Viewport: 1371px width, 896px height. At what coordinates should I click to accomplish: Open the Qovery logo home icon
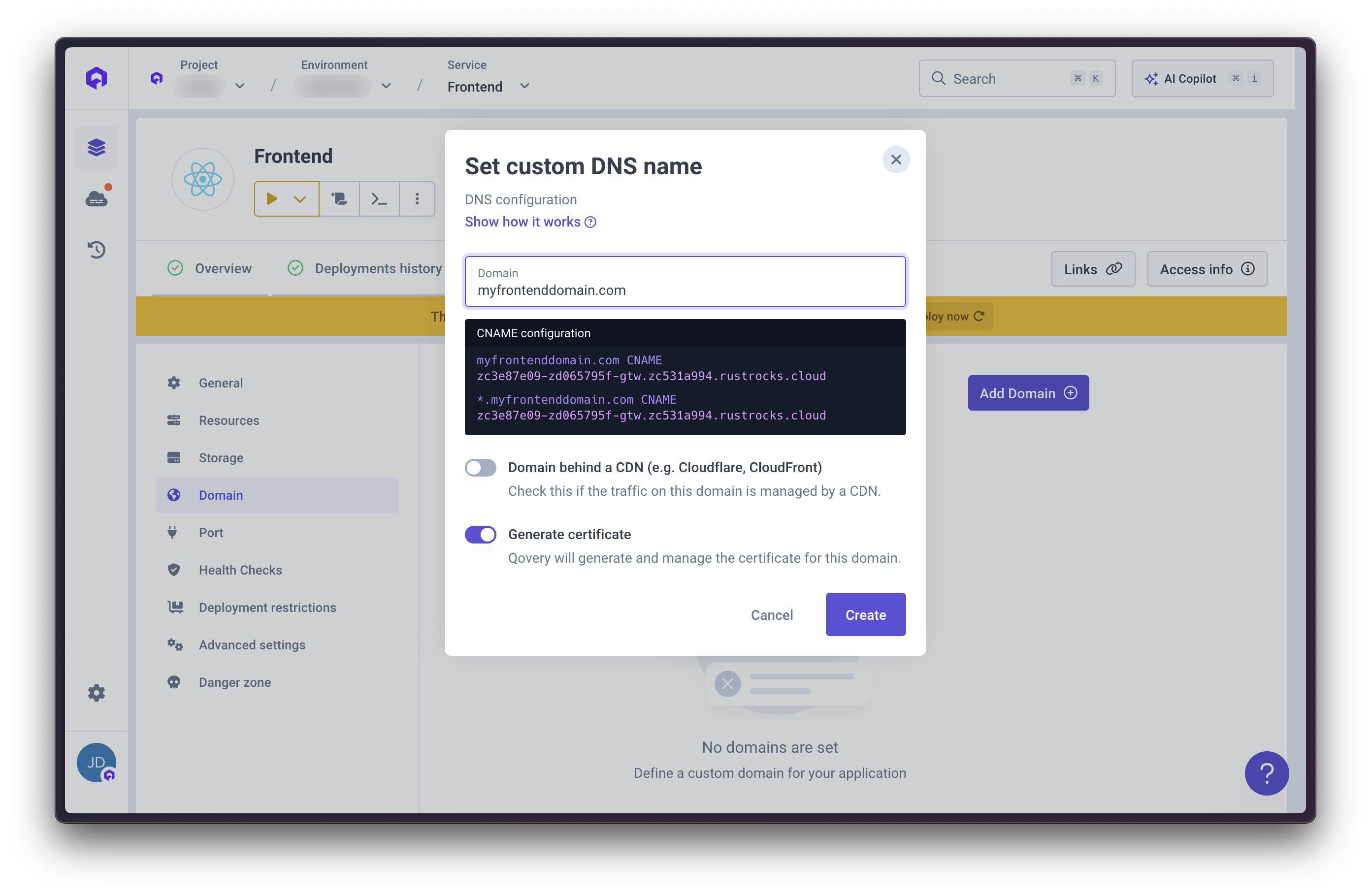point(96,78)
